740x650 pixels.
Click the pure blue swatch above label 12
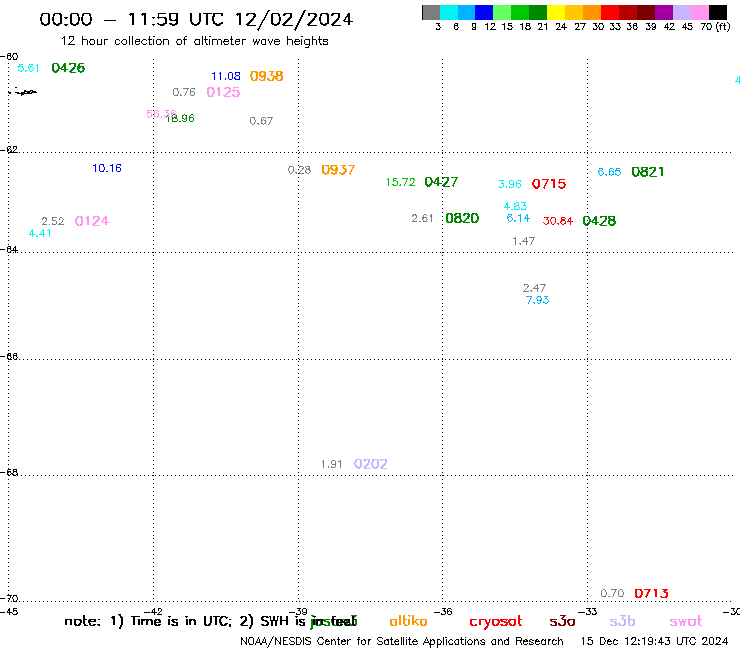tap(484, 12)
